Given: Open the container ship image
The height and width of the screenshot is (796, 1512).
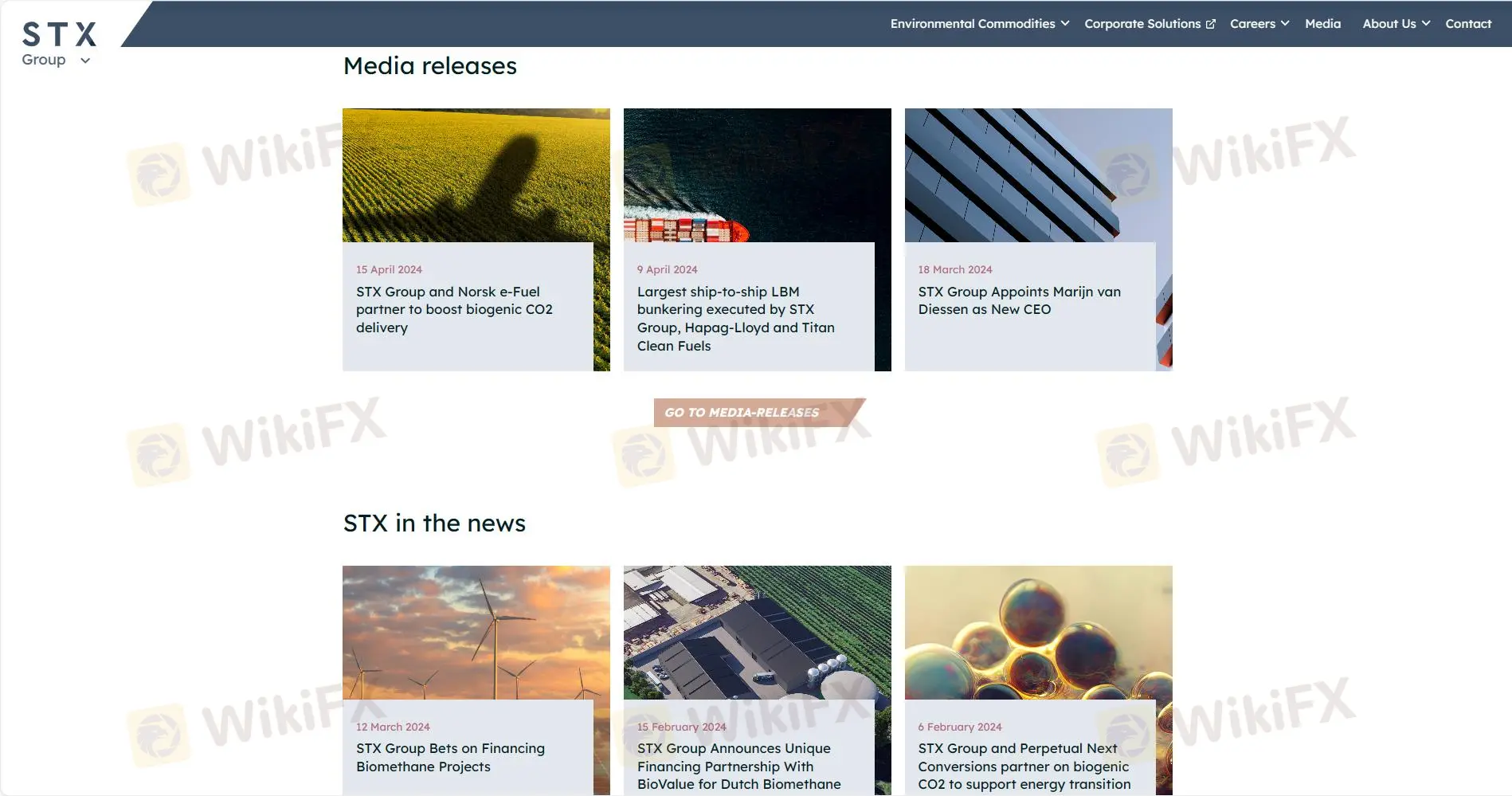Looking at the screenshot, I should [757, 175].
